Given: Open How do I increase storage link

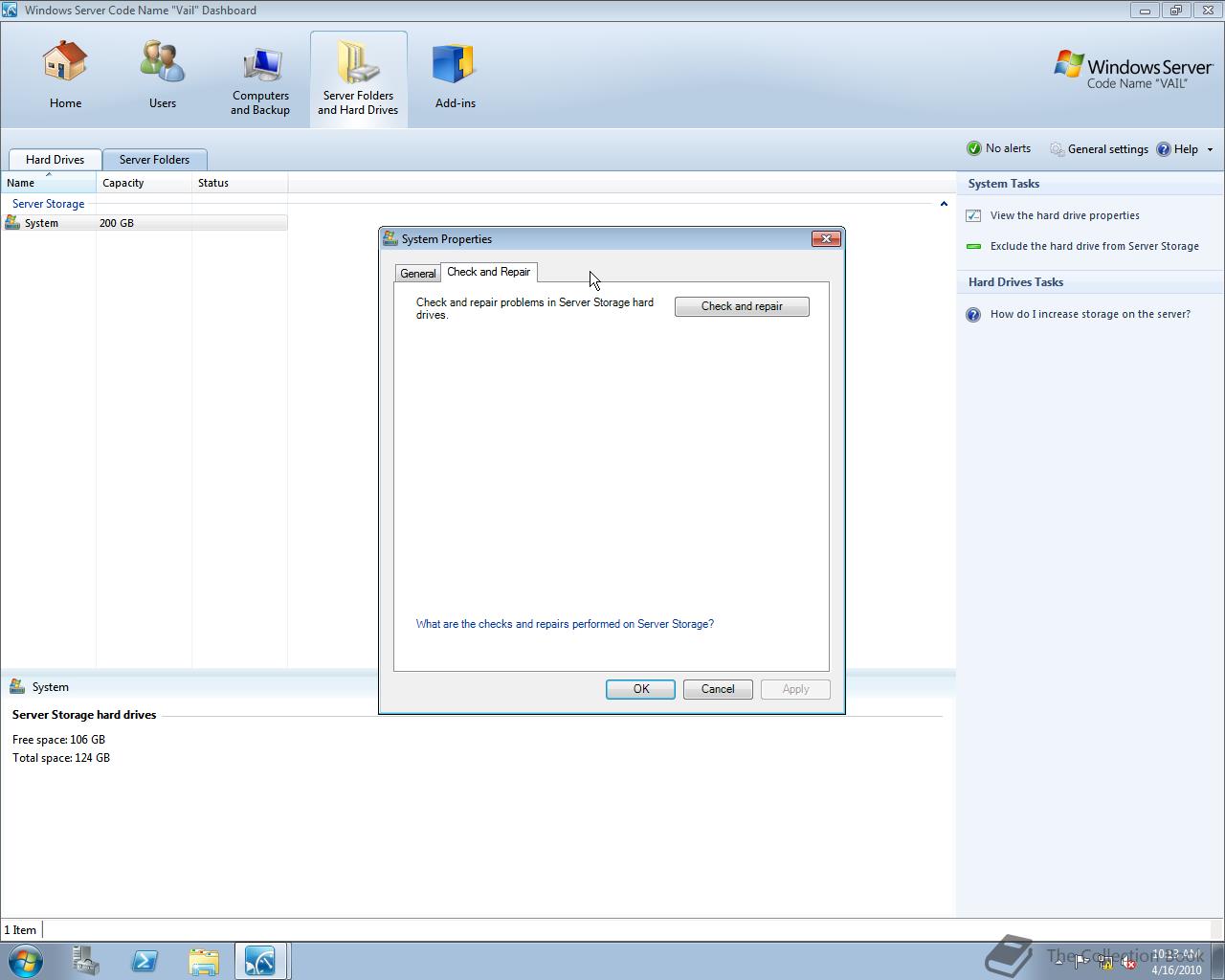Looking at the screenshot, I should 1090,314.
